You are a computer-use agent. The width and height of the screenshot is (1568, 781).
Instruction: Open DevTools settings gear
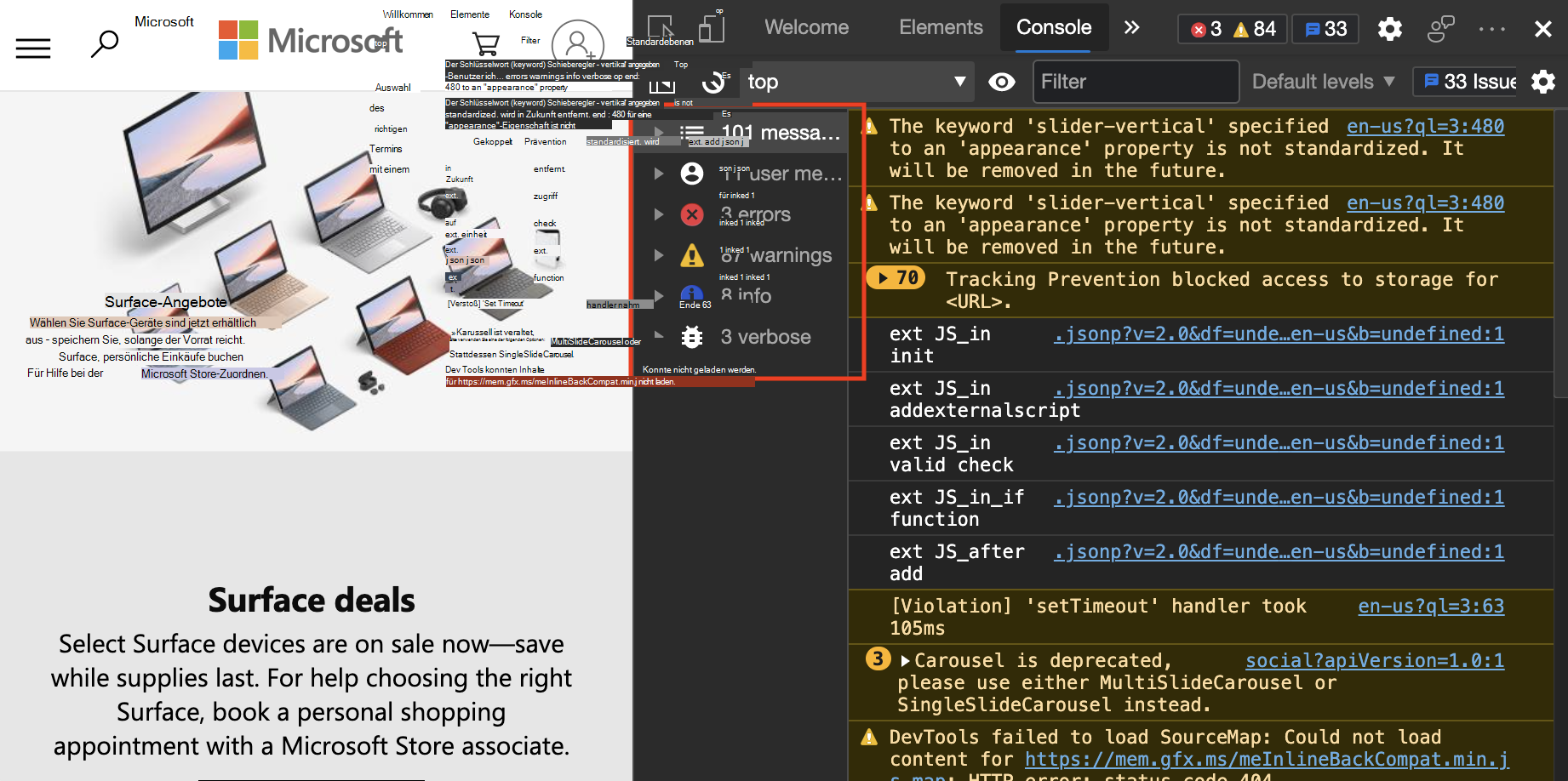1390,29
